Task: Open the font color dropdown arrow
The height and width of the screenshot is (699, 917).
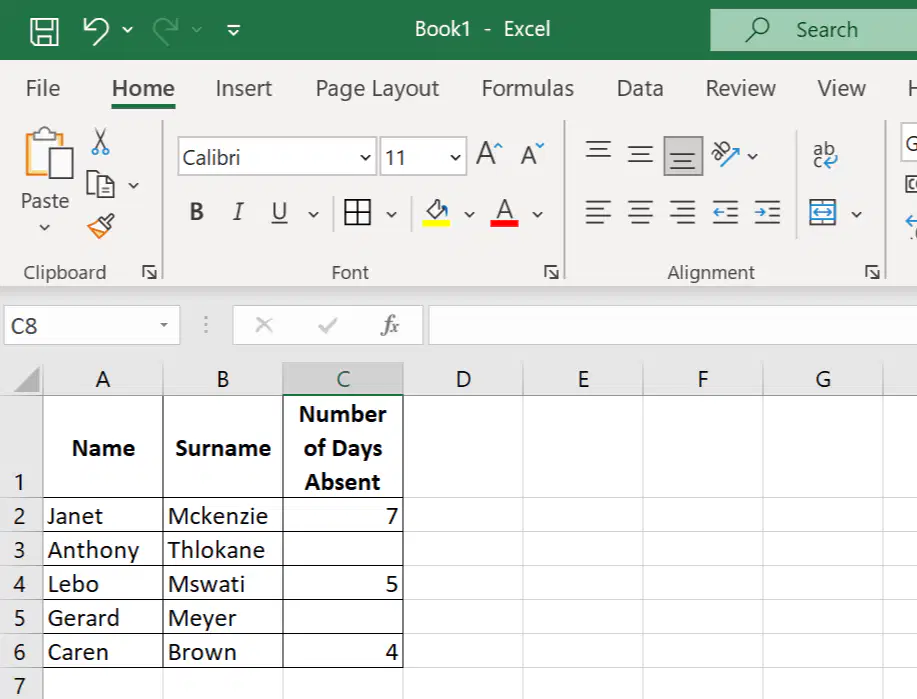Action: click(x=537, y=215)
